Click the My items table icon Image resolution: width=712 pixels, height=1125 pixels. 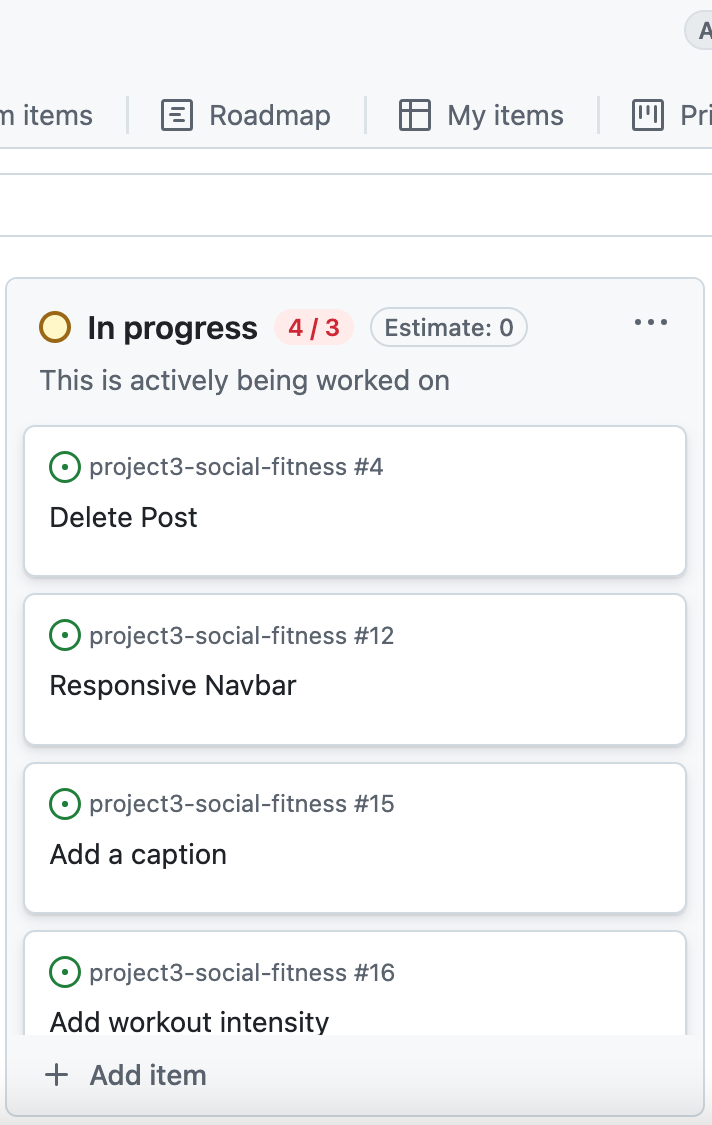pyautogui.click(x=414, y=115)
